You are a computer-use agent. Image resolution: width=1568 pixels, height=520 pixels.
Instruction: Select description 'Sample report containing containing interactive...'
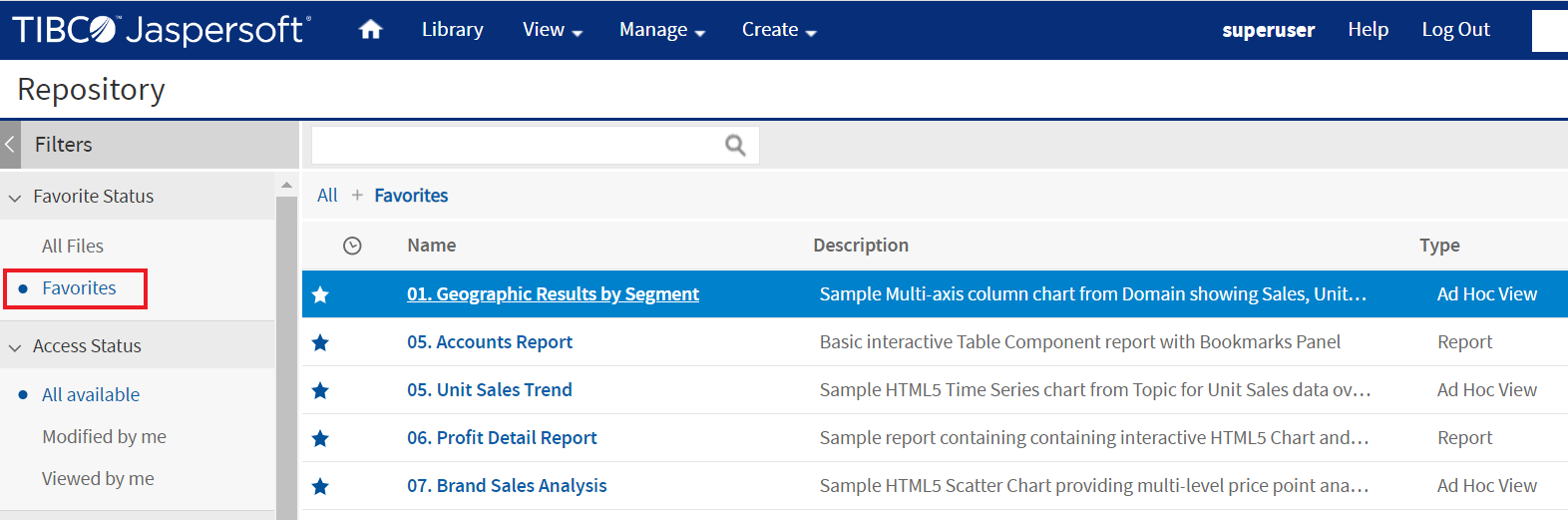click(x=1094, y=438)
